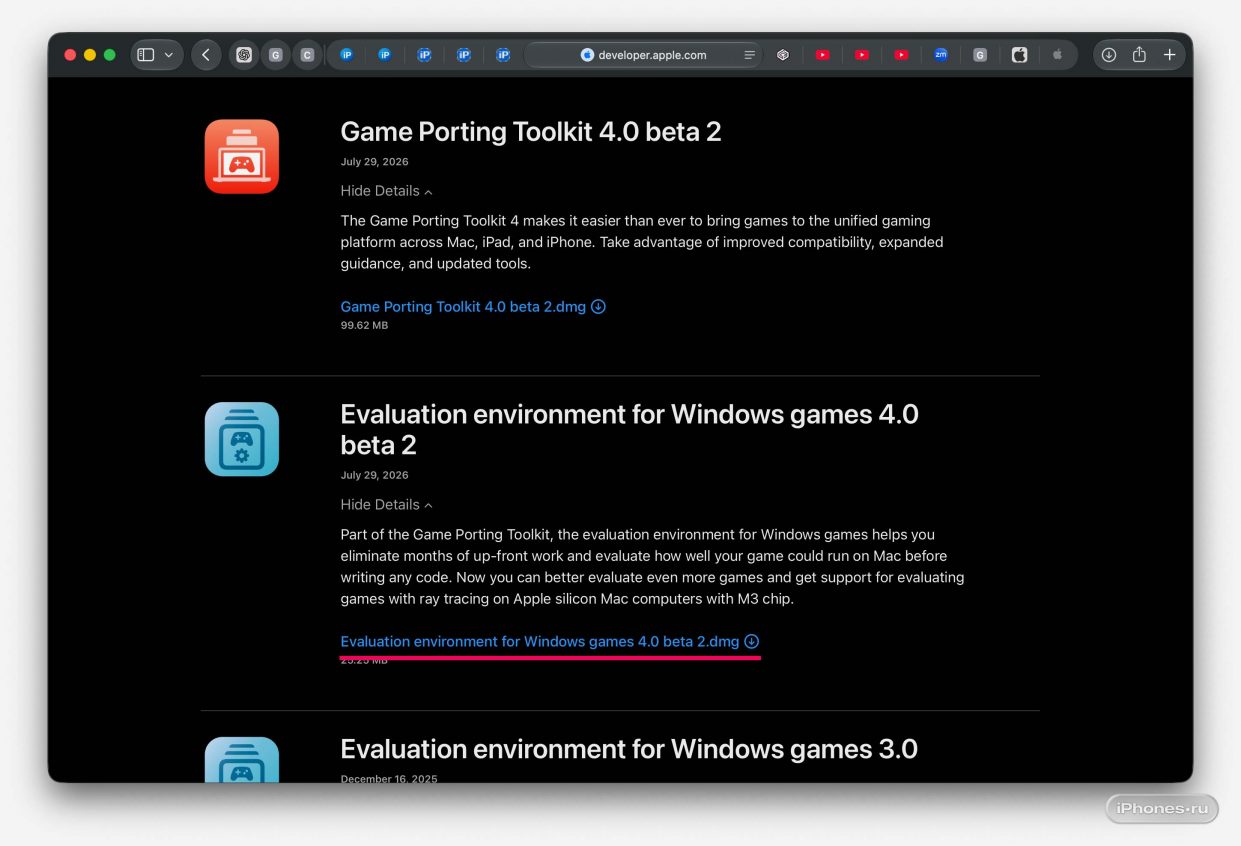This screenshot has height=846, width=1241.
Task: Click the blue icon beside Evaluation environment 4.0 beta 2
Action: pos(242,439)
